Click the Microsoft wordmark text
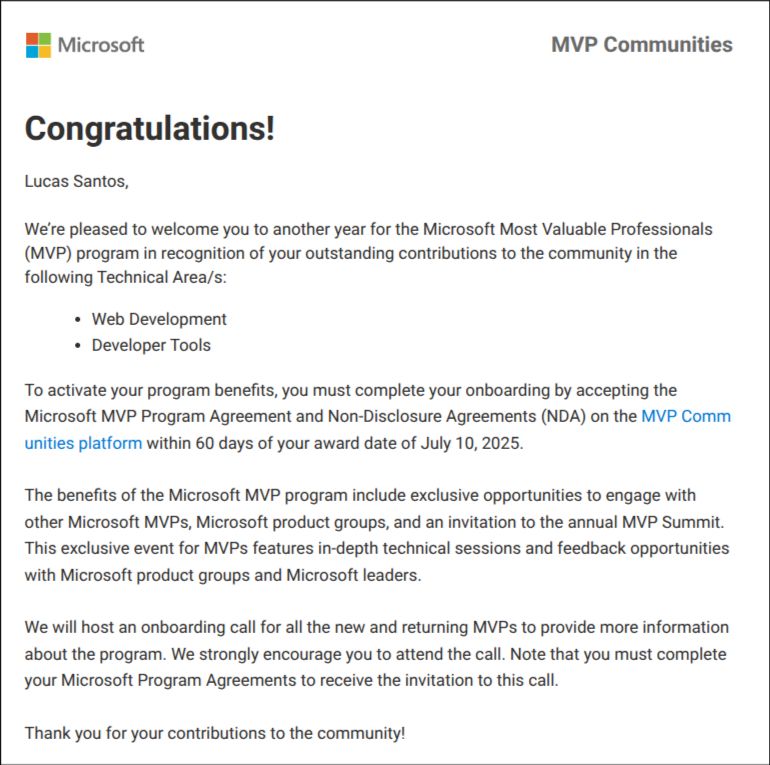The height and width of the screenshot is (765, 770). point(101,45)
